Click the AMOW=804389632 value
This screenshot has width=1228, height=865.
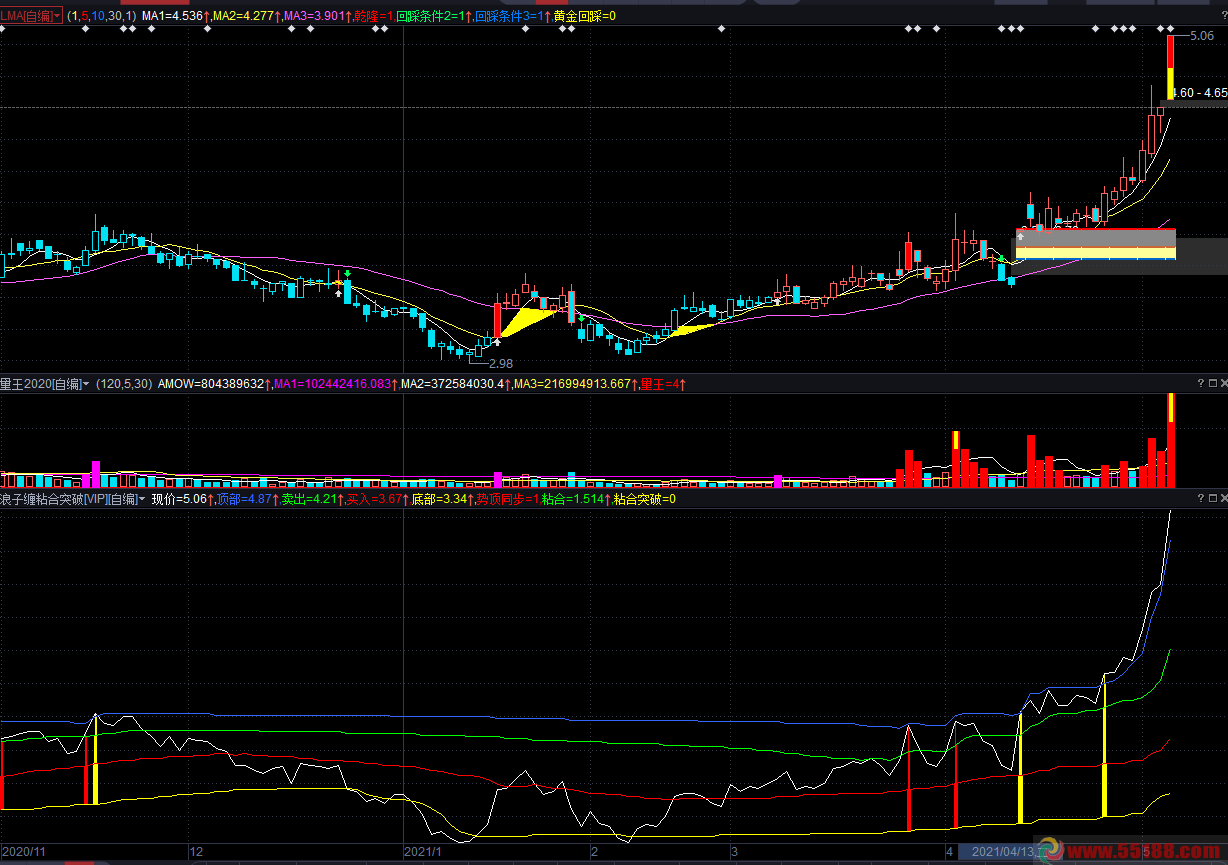211,383
